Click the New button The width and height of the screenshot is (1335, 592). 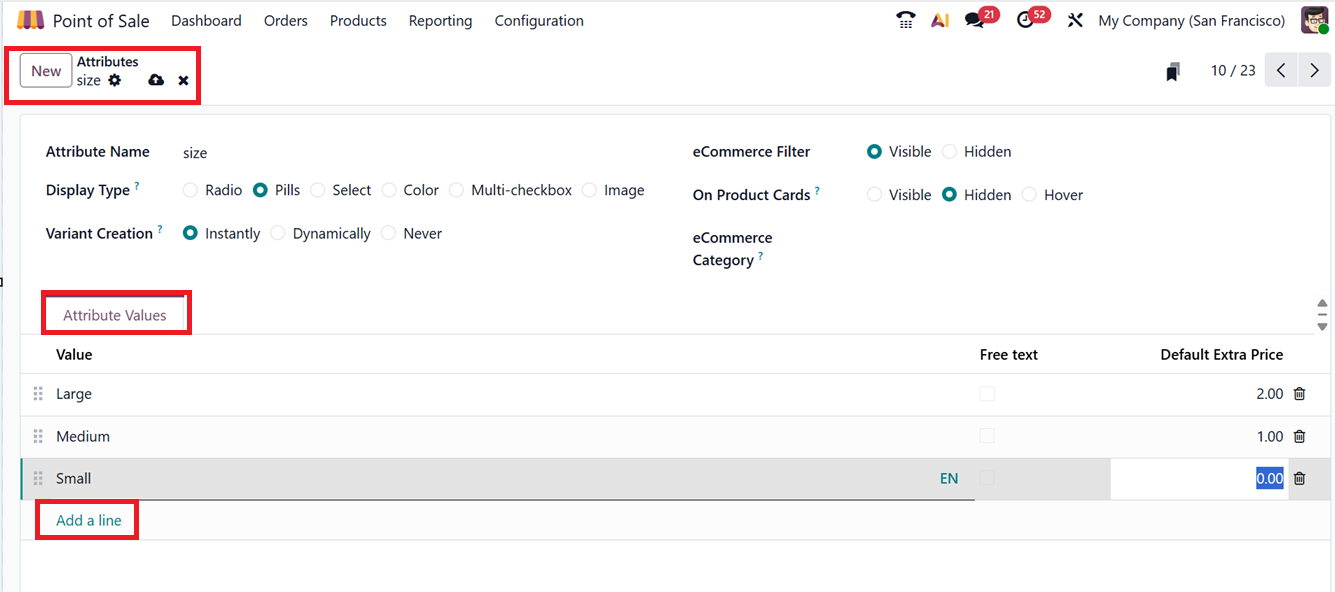click(x=46, y=71)
